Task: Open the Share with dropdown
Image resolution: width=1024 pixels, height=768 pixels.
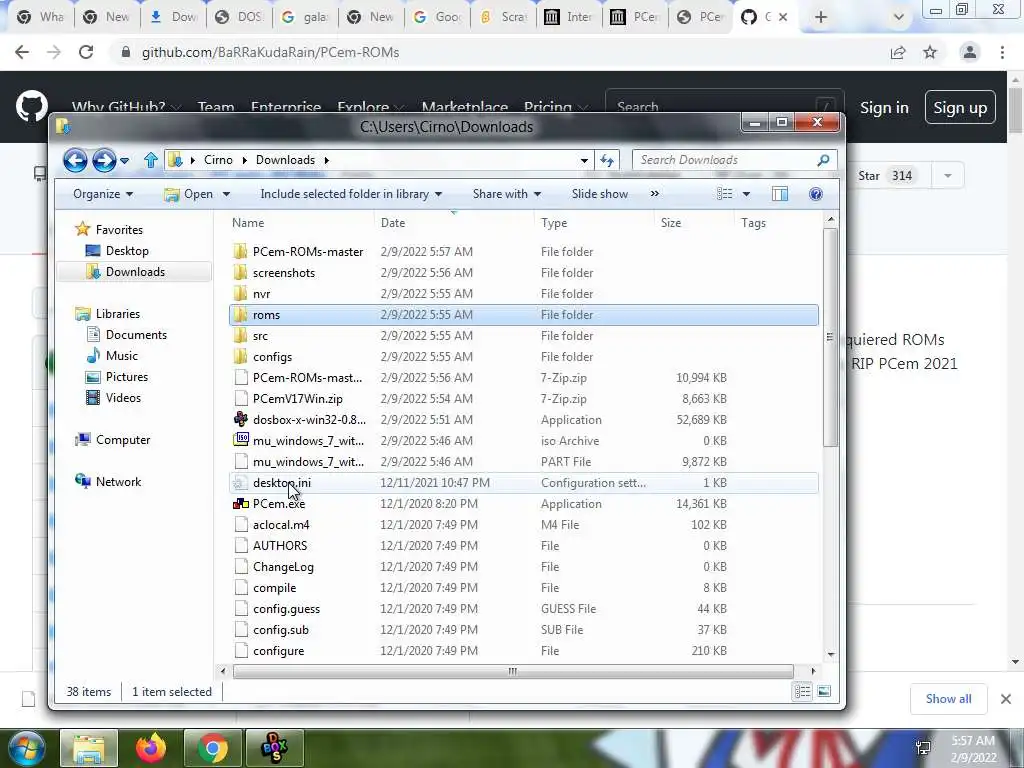Action: pos(507,194)
